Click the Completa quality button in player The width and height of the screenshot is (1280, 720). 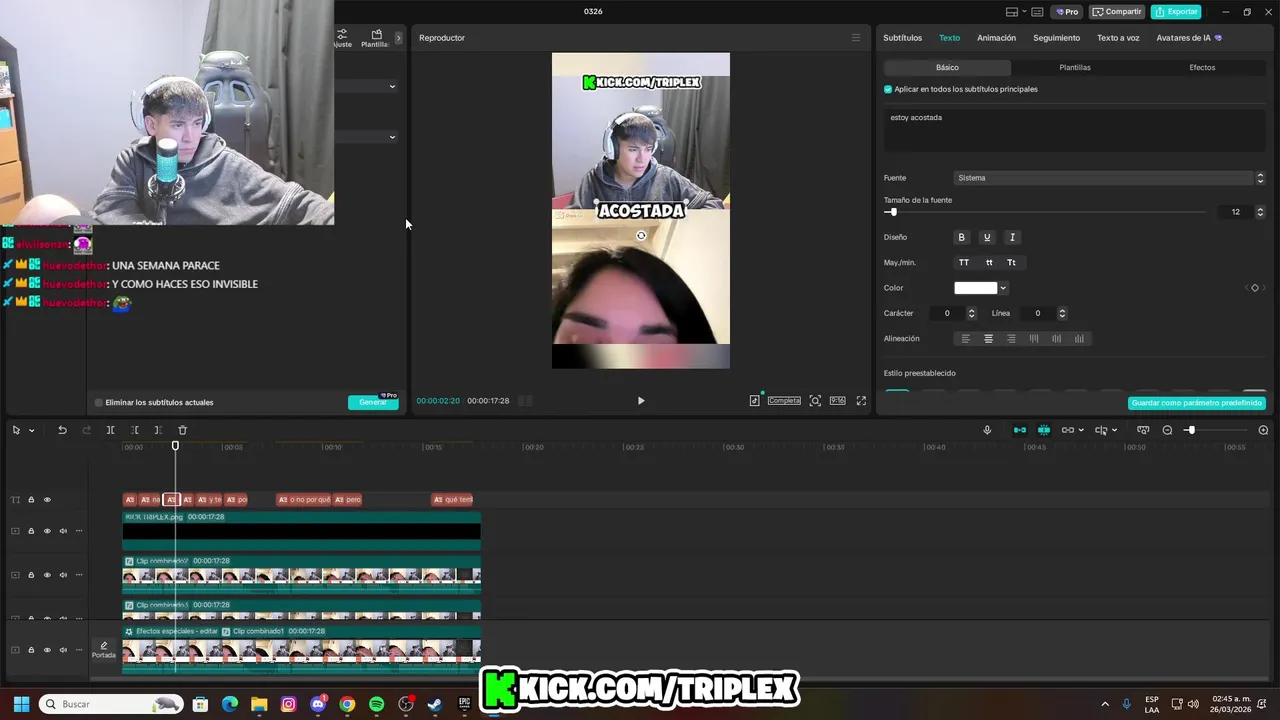(x=784, y=401)
